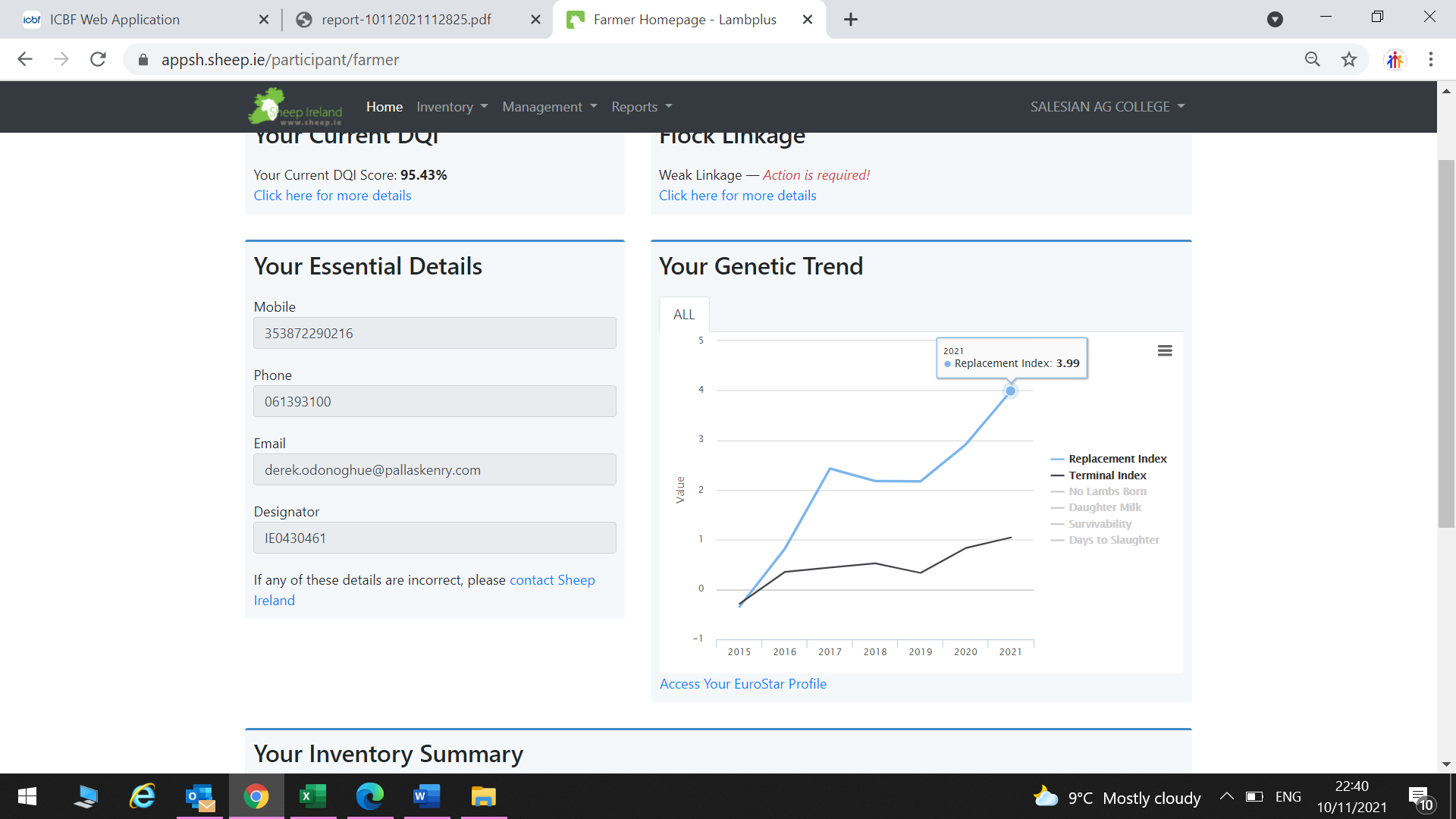This screenshot has width=1456, height=819.
Task: Open the Chrome zoom magnifier icon
Action: (1312, 59)
